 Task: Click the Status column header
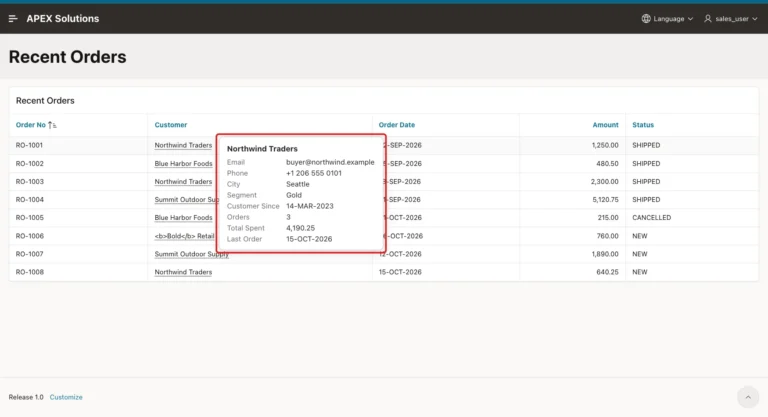643,125
